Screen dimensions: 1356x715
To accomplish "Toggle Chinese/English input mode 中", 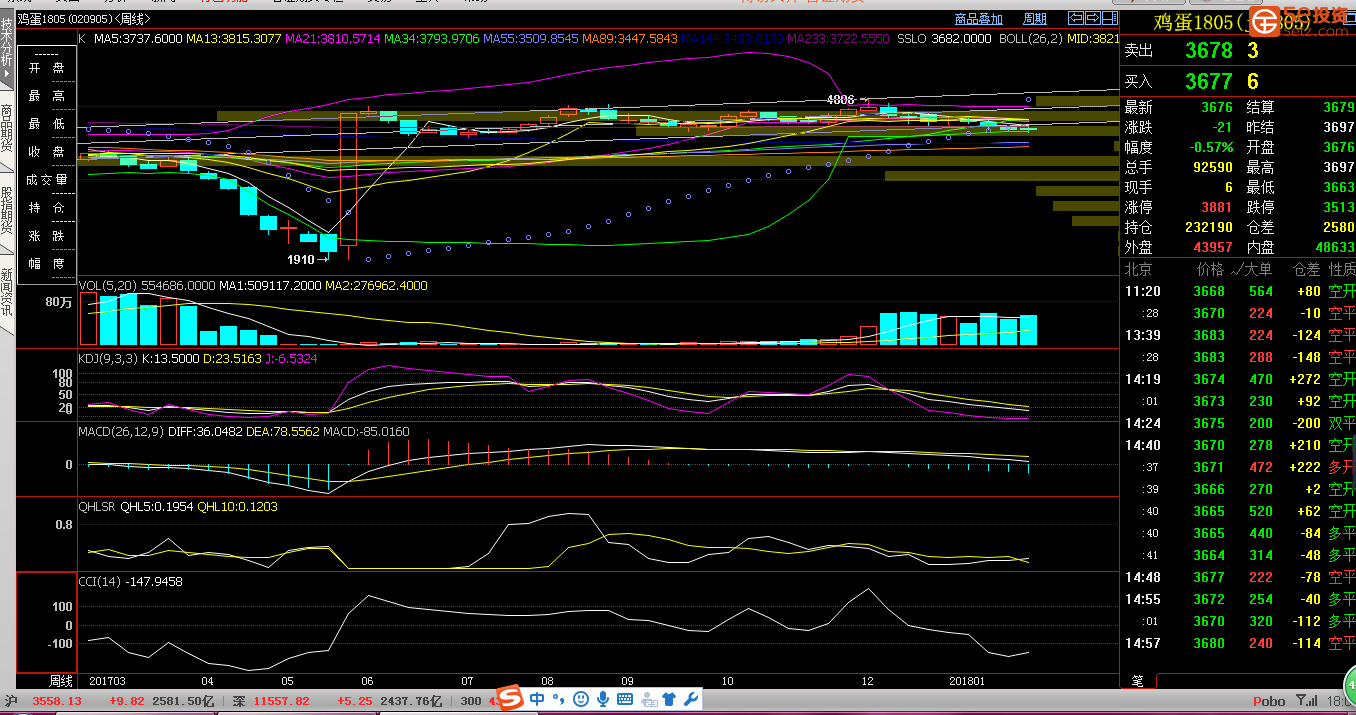I will pyautogui.click(x=538, y=698).
